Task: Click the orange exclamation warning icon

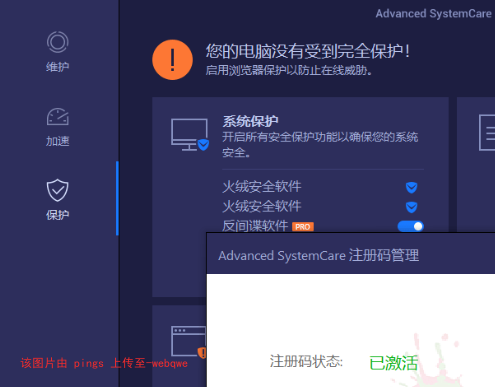Action: tap(172, 60)
